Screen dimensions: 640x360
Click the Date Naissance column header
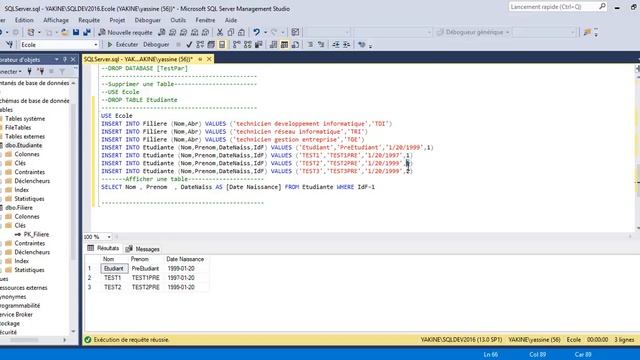(x=185, y=259)
